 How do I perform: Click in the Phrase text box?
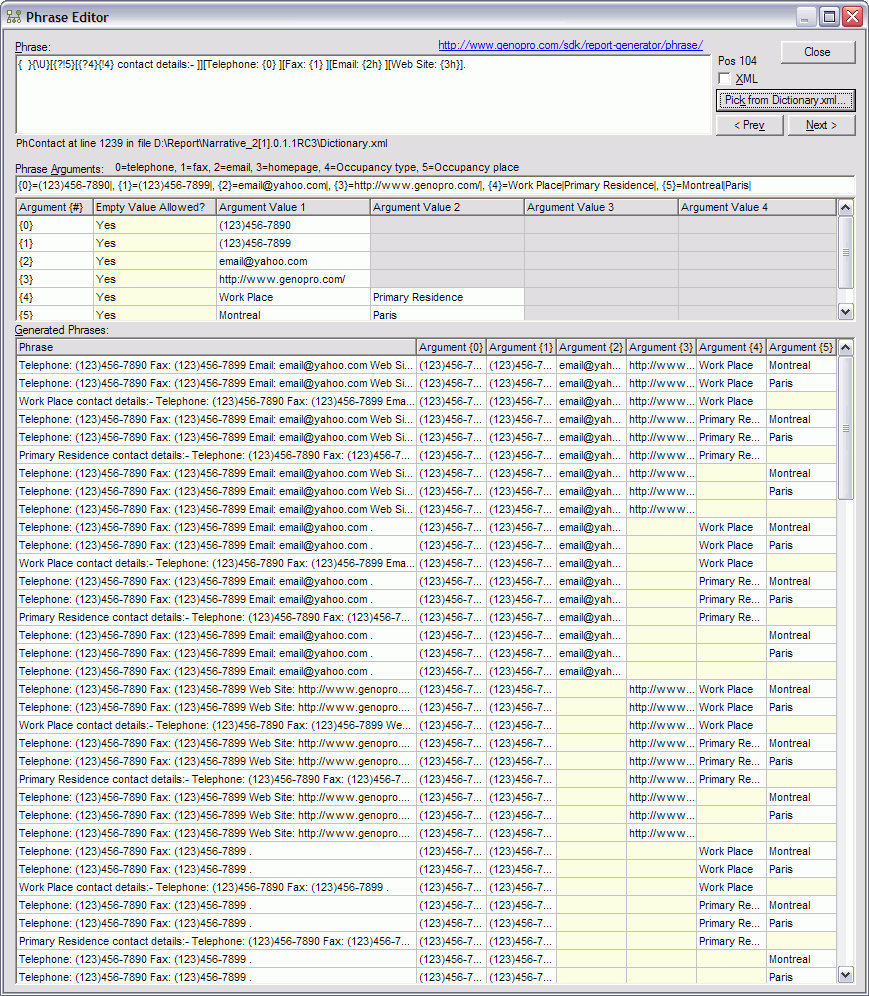(x=362, y=95)
